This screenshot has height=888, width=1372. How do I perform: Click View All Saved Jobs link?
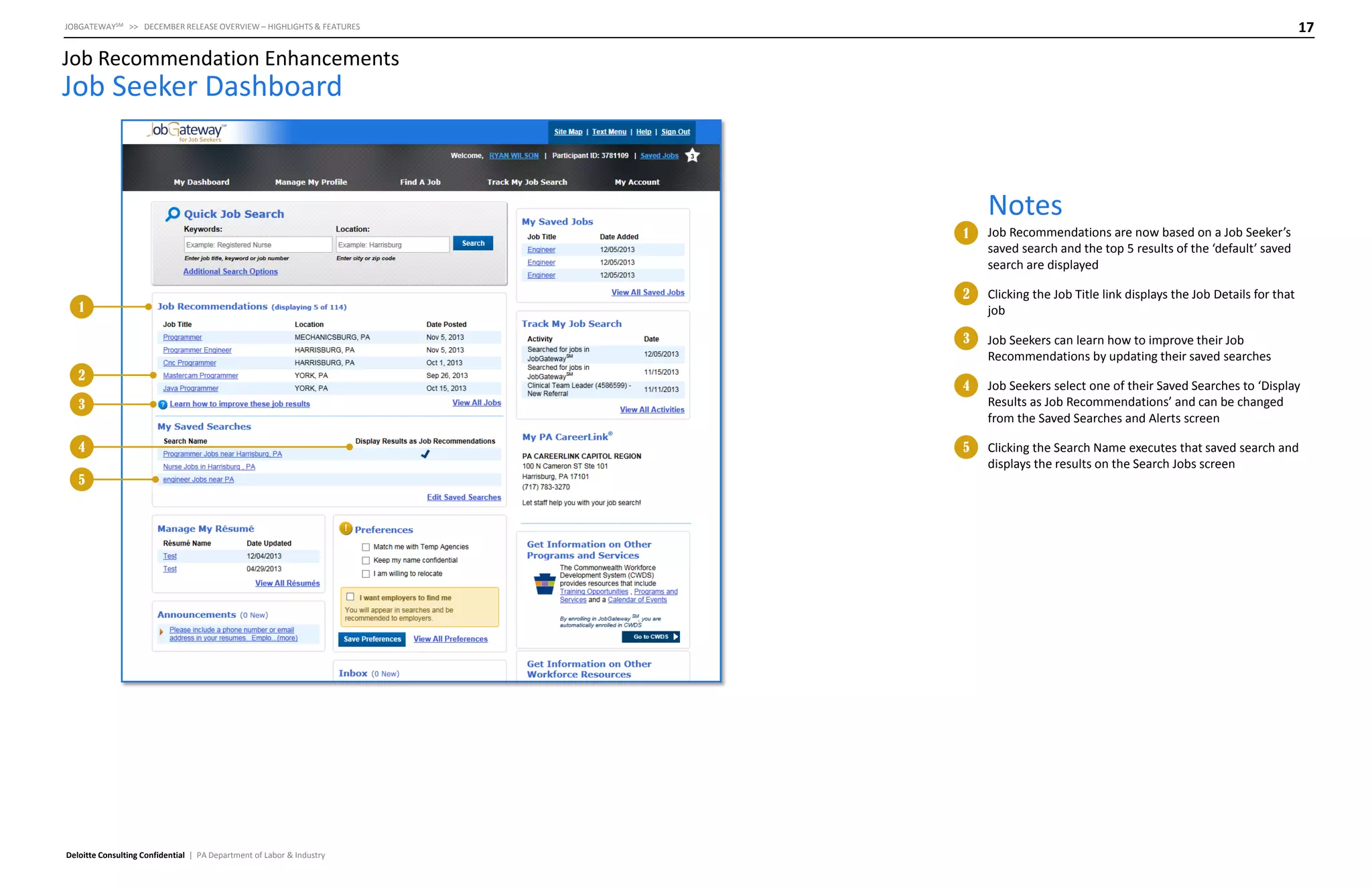[648, 292]
